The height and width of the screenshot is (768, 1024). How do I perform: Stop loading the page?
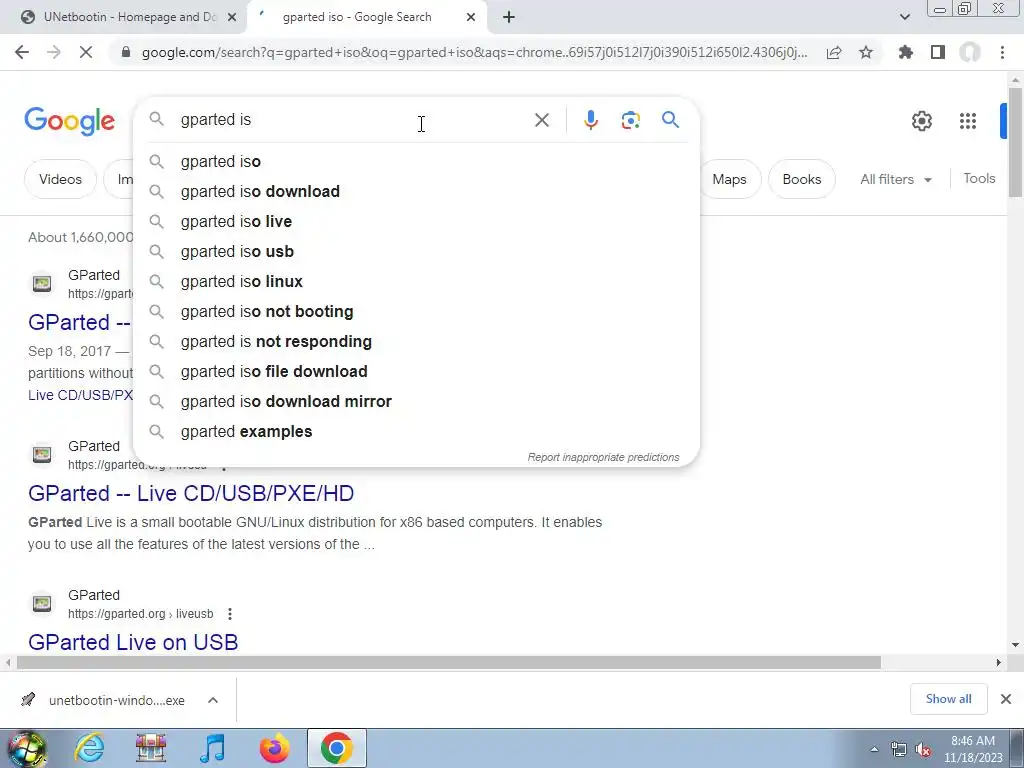(86, 52)
